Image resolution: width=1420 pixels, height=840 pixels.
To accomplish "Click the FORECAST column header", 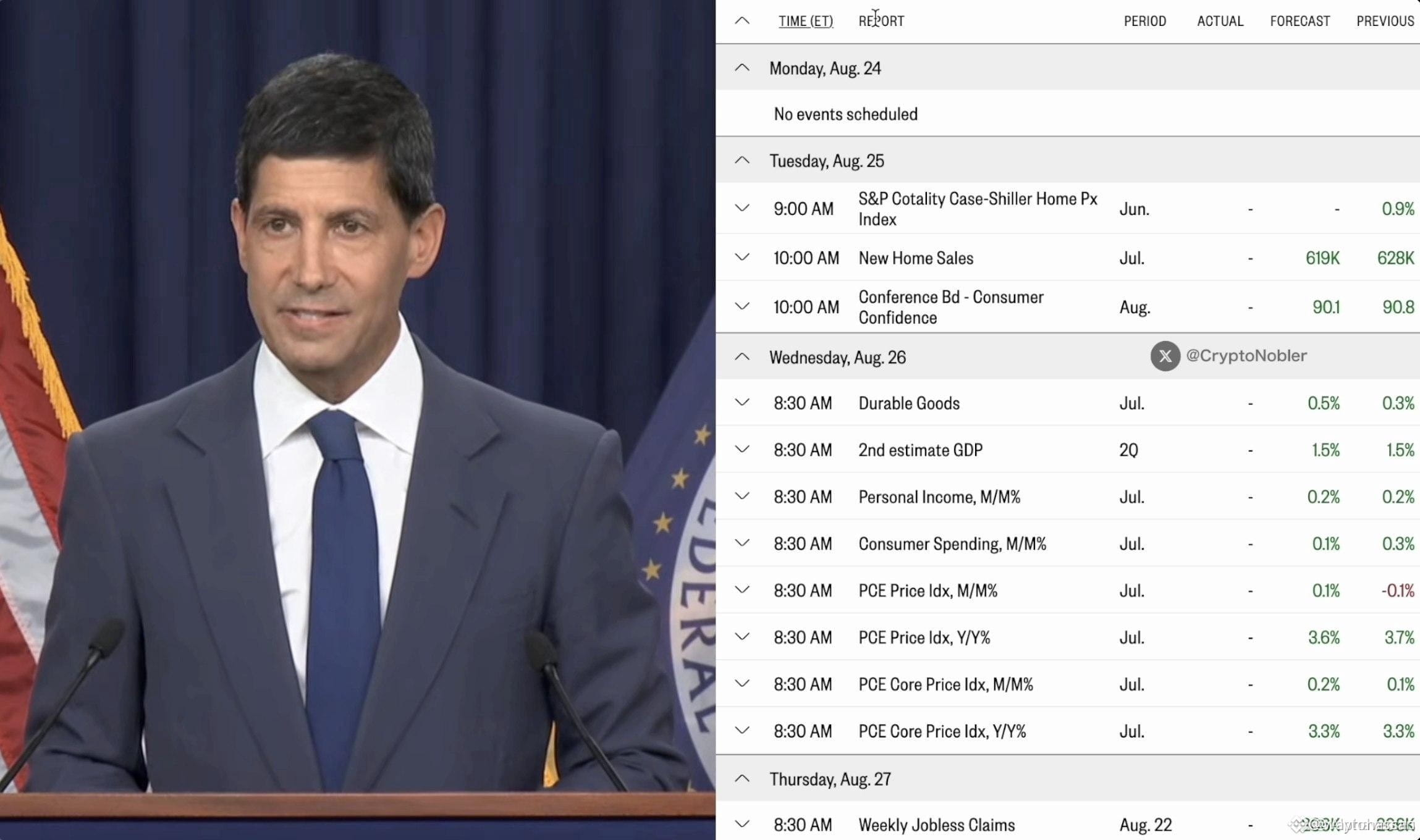I will click(x=1300, y=21).
